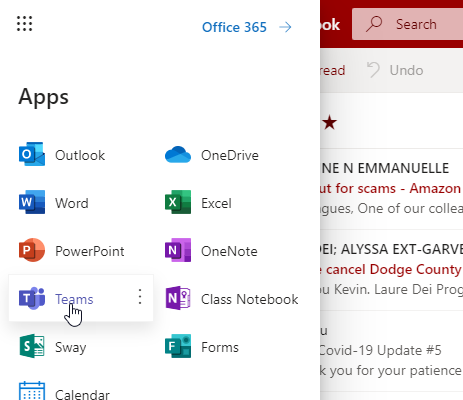Click the Undo curved arrow icon
Screen dimensions: 463x400
click(x=373, y=70)
